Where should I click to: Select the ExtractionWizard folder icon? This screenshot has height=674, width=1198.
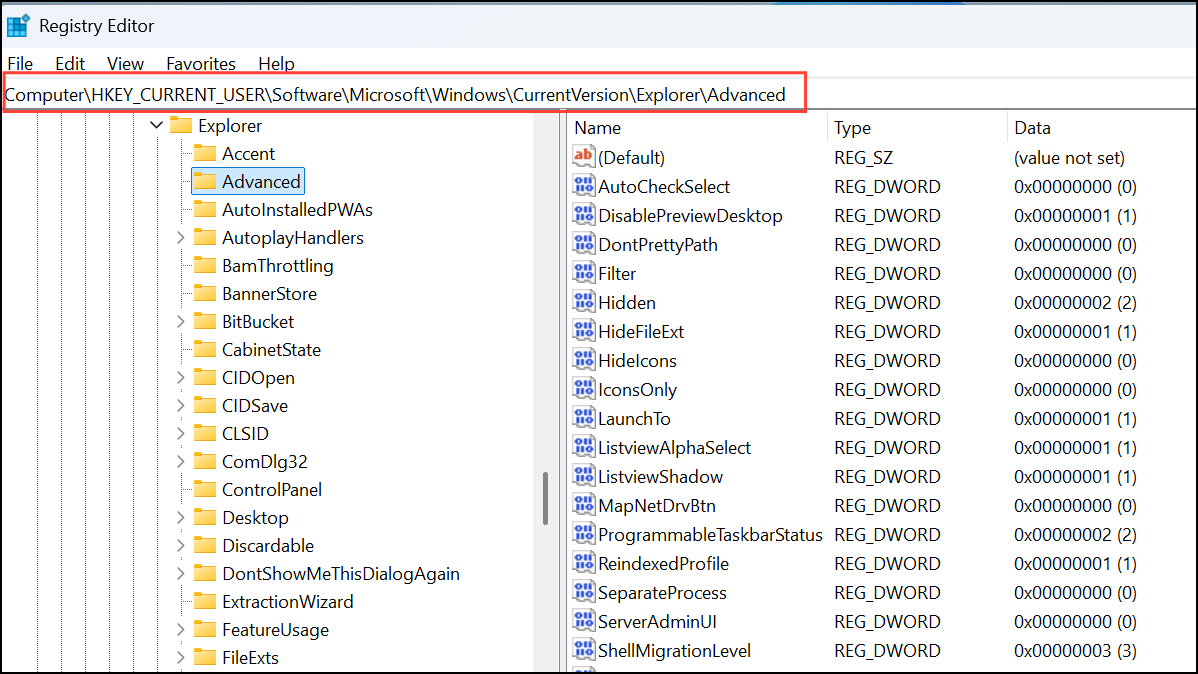click(x=205, y=601)
